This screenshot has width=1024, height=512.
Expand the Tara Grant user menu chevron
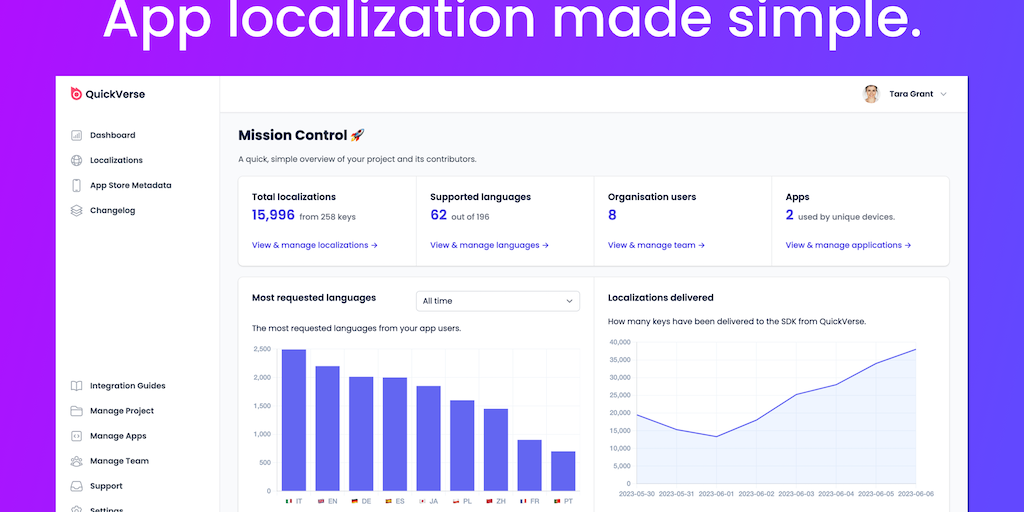point(943,94)
